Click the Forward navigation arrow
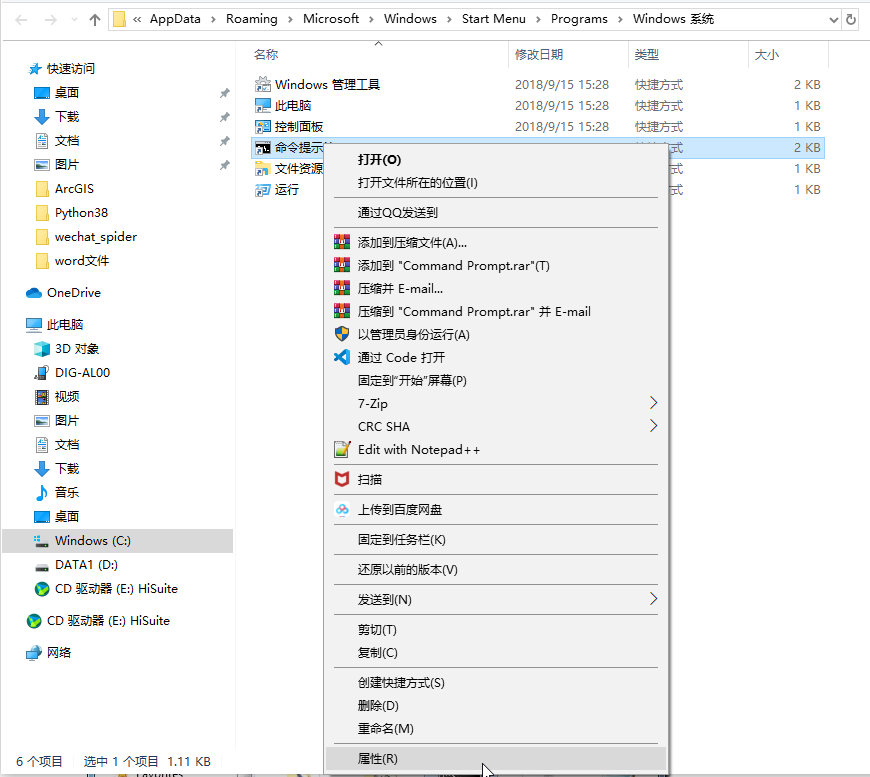This screenshot has width=870, height=777. pyautogui.click(x=50, y=20)
